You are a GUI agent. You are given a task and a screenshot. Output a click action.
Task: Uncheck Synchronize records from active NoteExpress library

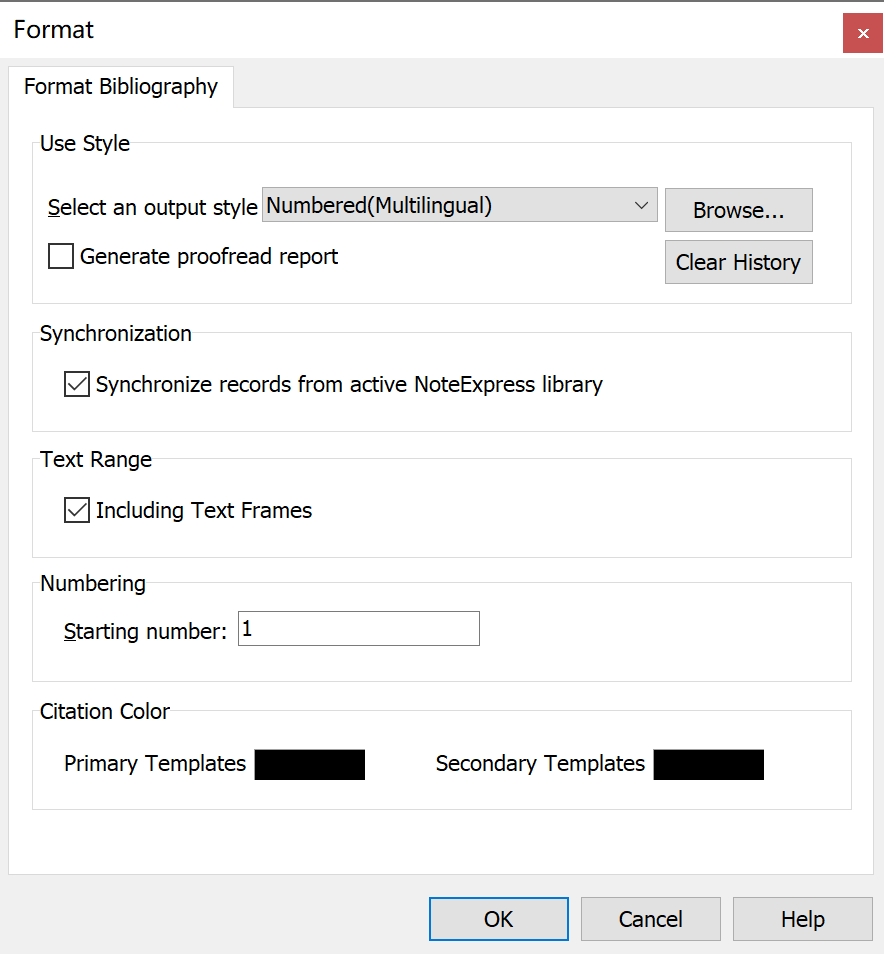(x=77, y=384)
